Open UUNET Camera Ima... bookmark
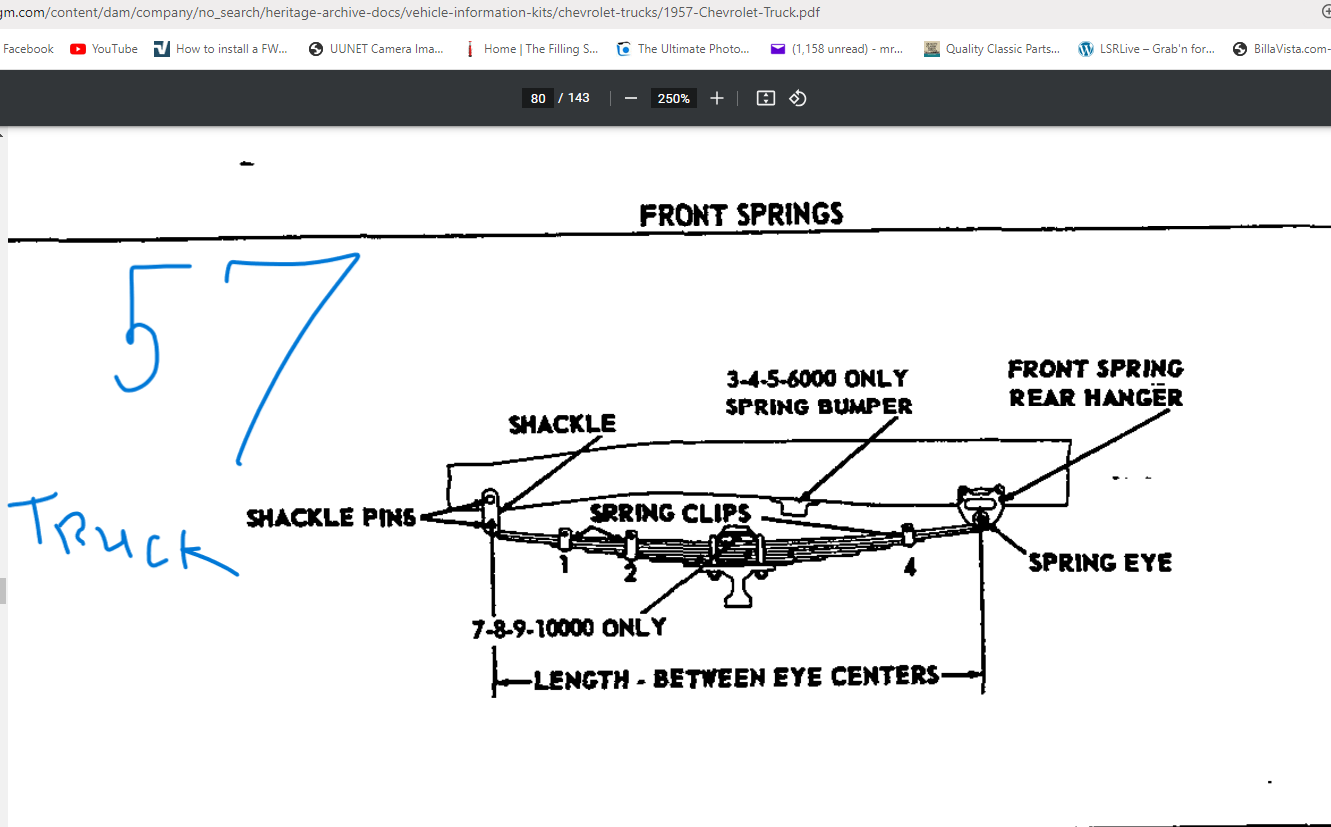The height and width of the screenshot is (827, 1331). click(x=376, y=49)
